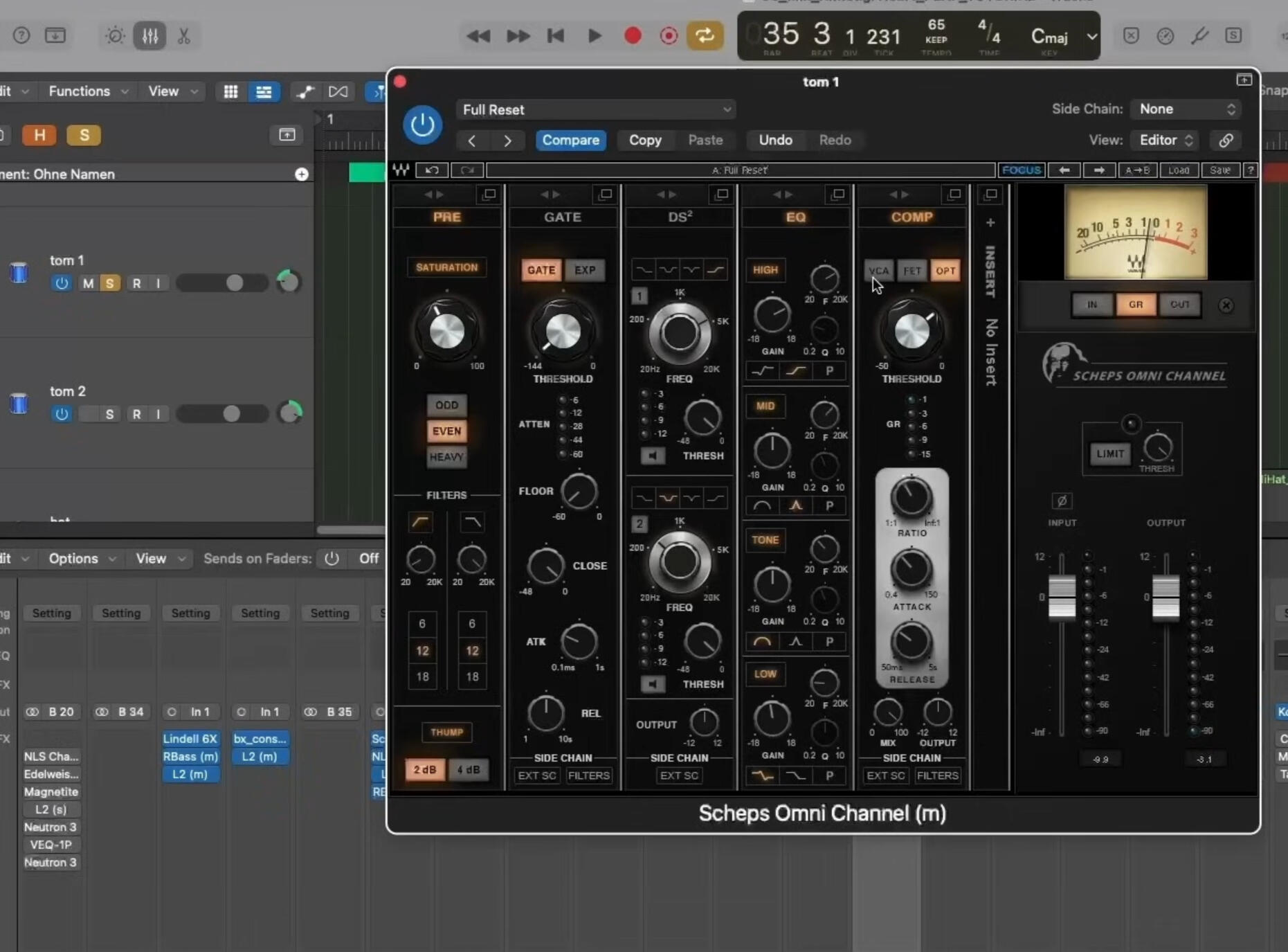Toggle the plugin power bypass button
This screenshot has width=1288, height=952.
click(422, 125)
